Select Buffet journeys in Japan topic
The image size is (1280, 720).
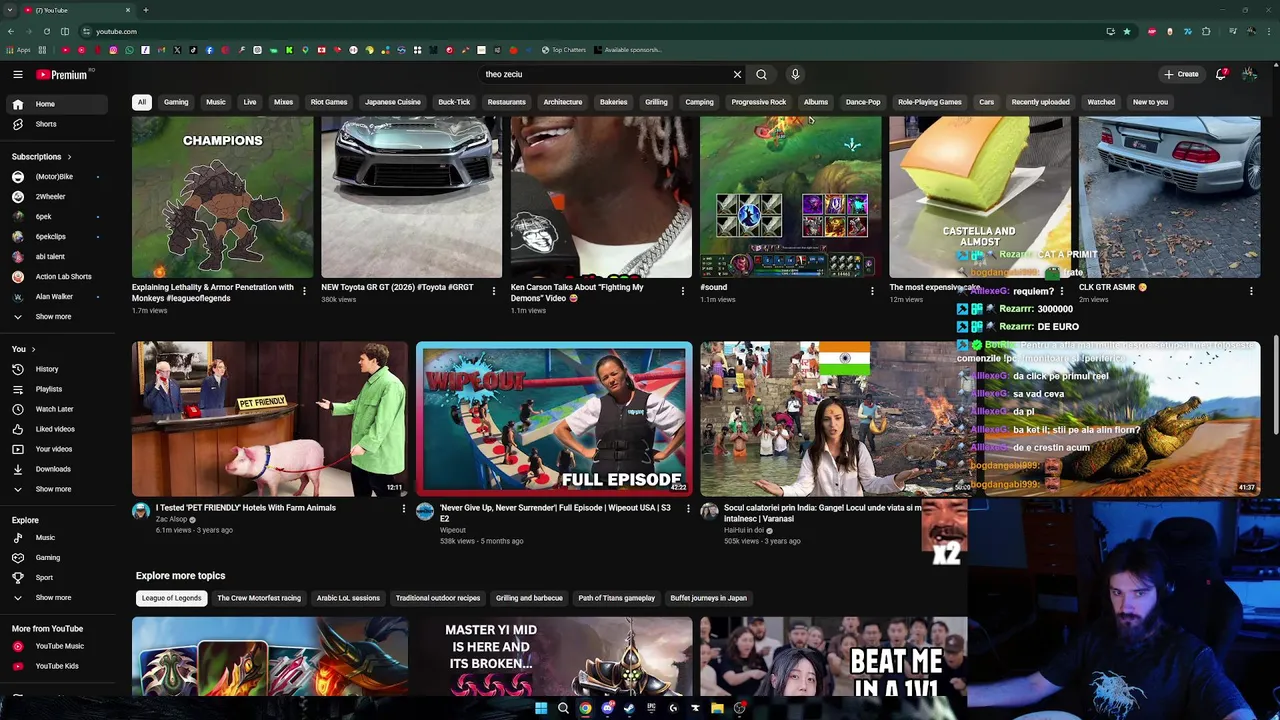coord(708,598)
